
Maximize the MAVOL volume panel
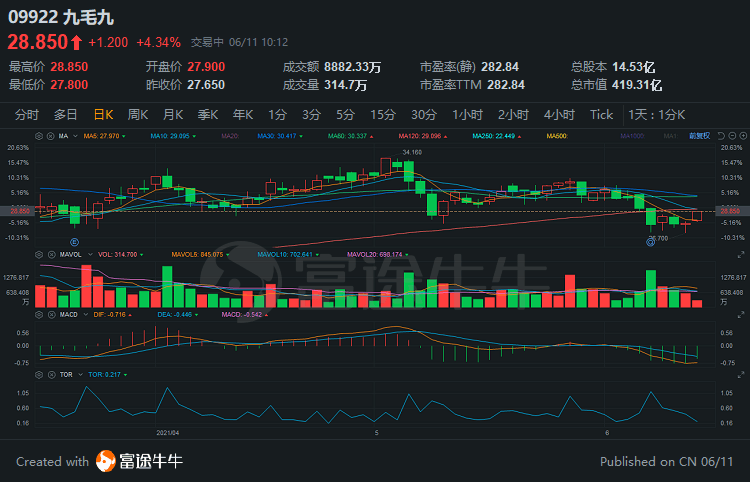tap(741, 255)
